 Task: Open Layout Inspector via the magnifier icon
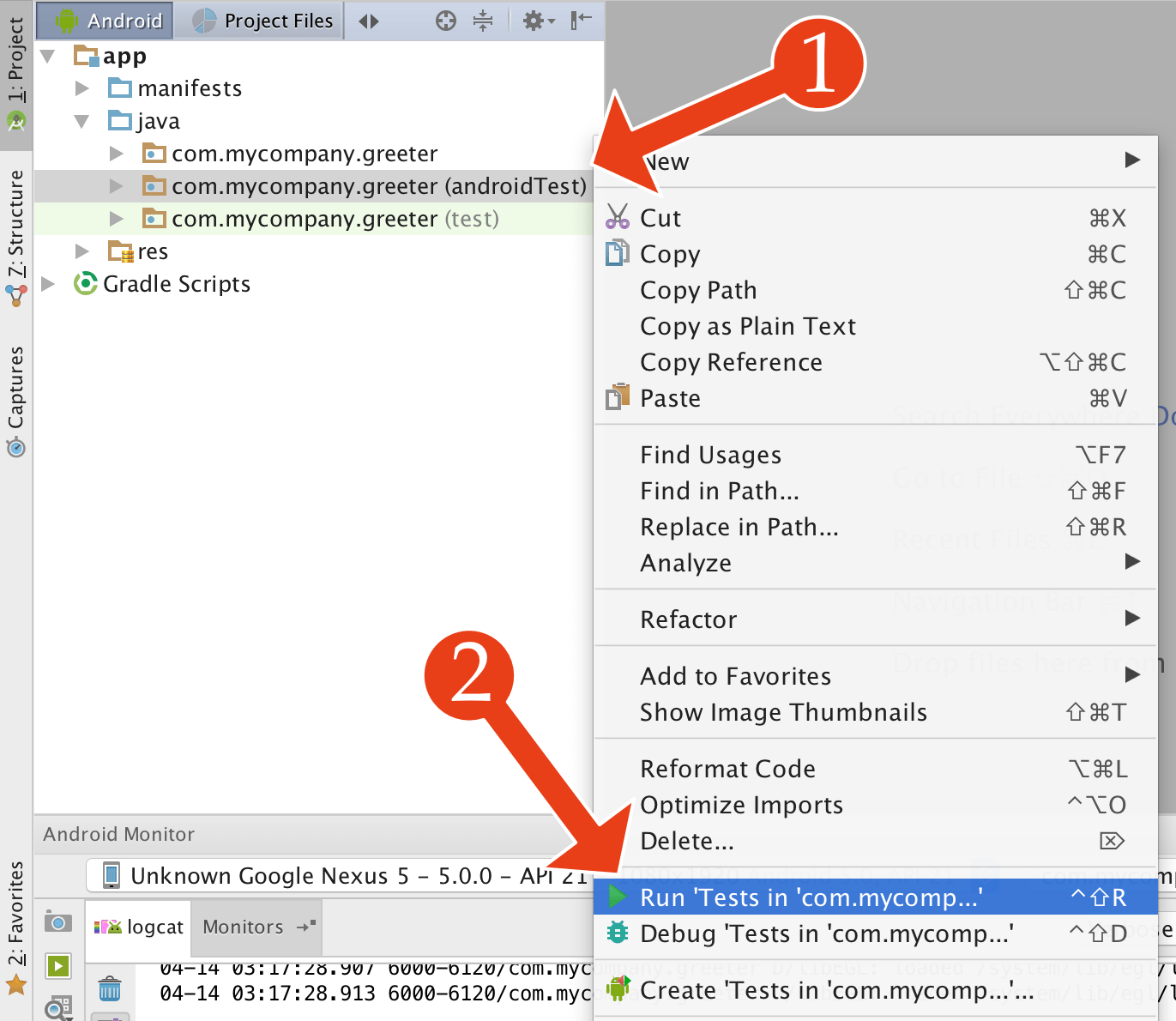57,1008
